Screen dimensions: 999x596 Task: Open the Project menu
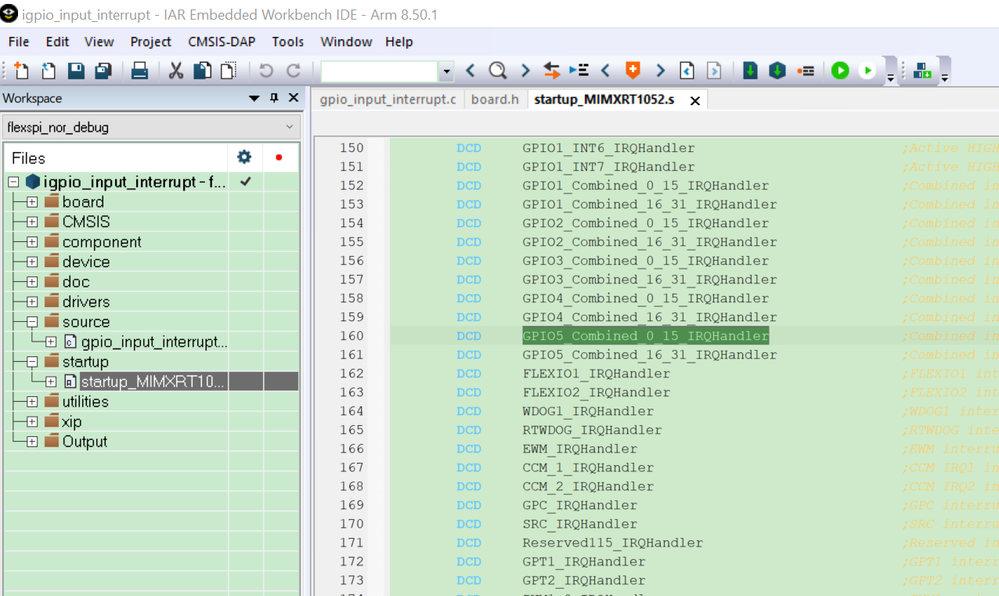pyautogui.click(x=150, y=41)
